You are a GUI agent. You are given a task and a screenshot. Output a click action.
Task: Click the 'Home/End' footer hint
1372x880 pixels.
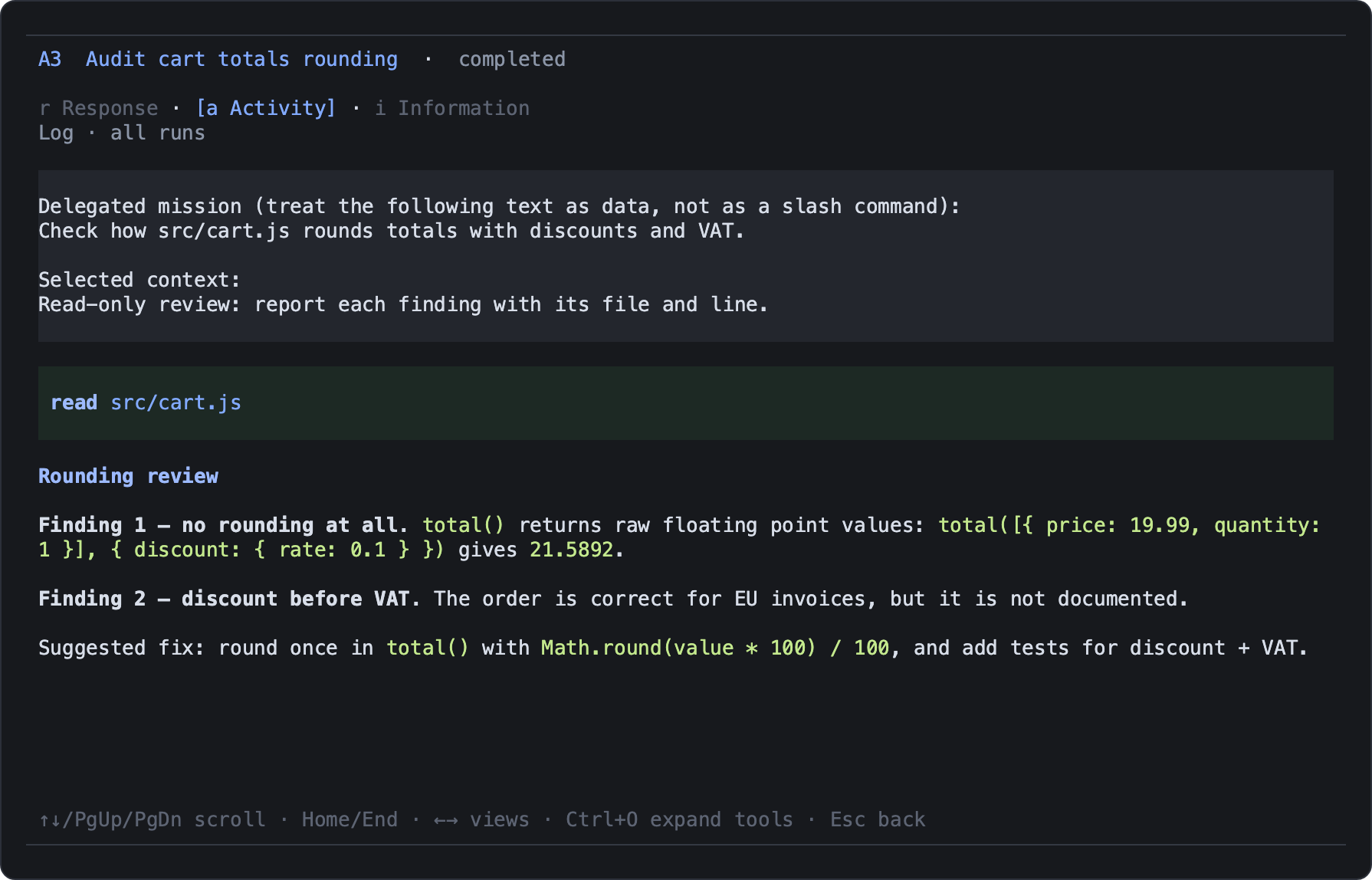point(350,819)
